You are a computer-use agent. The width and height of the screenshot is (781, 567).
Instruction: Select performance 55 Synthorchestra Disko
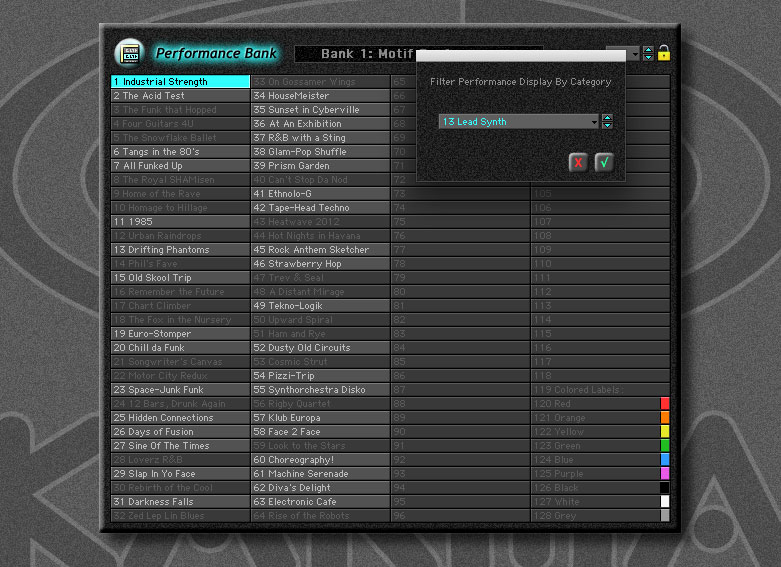point(320,390)
